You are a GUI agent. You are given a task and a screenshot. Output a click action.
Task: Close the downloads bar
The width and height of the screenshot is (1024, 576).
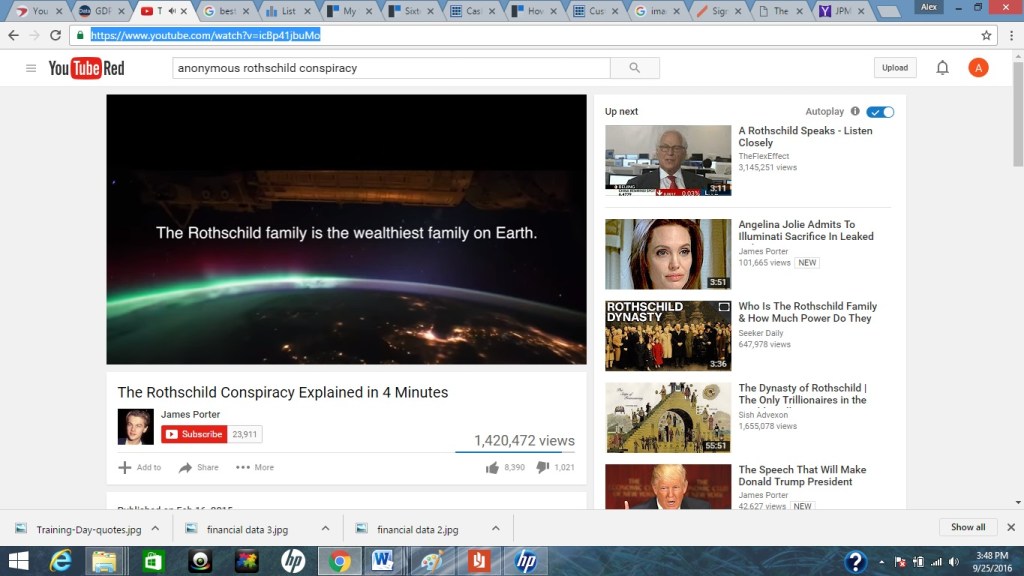coord(1010,527)
